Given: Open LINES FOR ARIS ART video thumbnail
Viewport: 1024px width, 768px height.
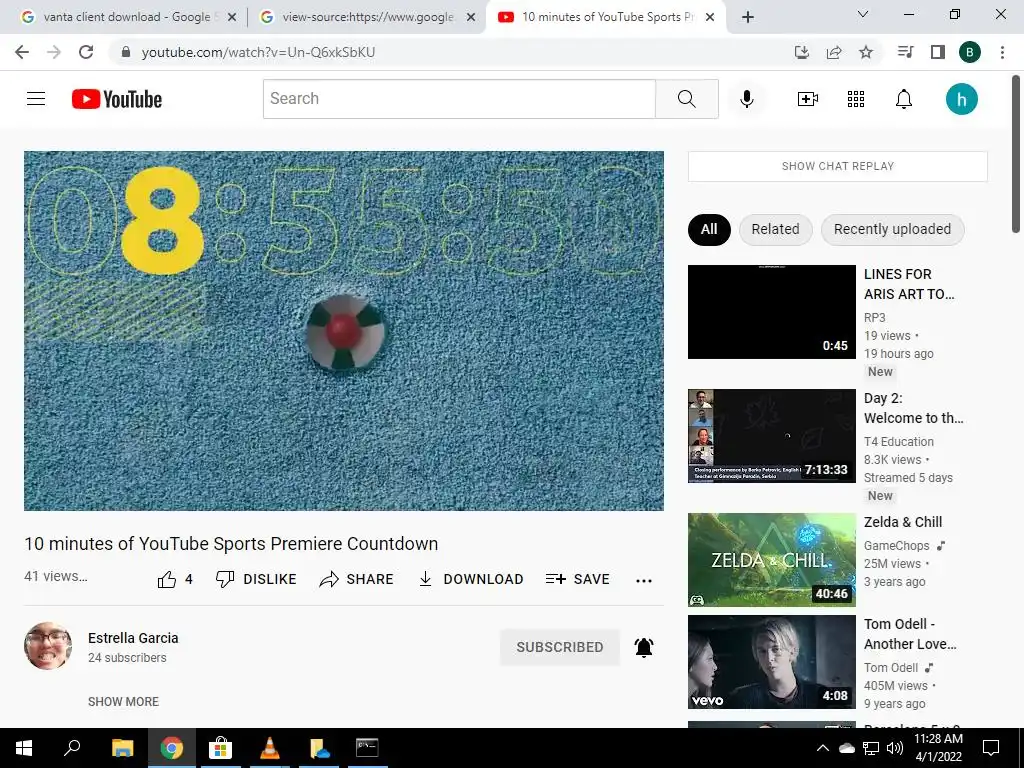Looking at the screenshot, I should click(x=771, y=312).
